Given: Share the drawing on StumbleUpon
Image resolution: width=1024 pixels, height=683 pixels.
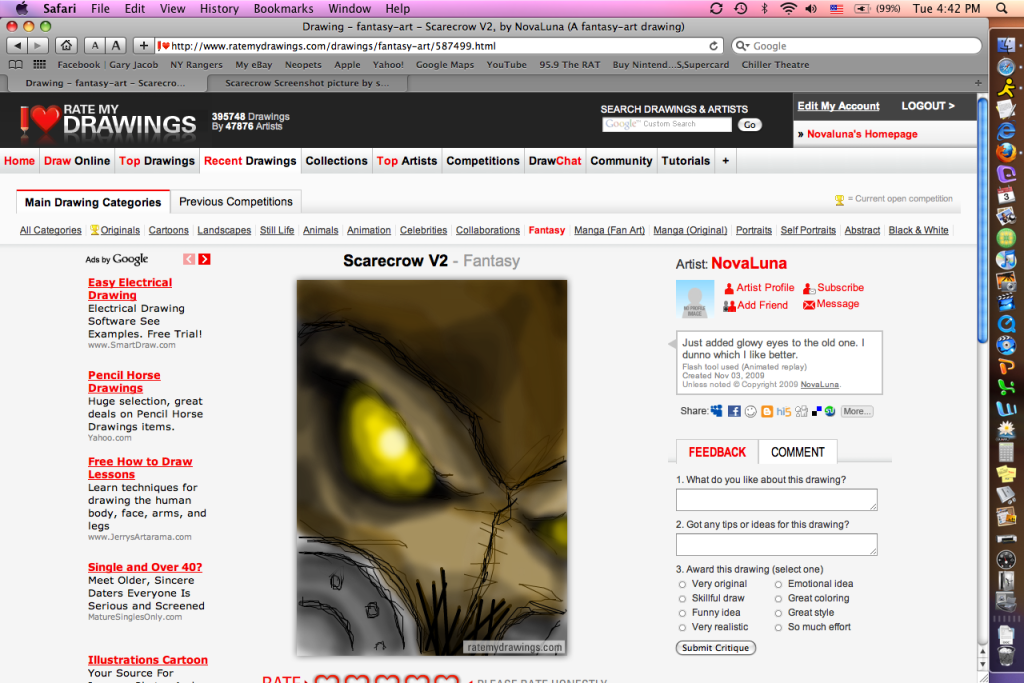Looking at the screenshot, I should click(x=830, y=411).
